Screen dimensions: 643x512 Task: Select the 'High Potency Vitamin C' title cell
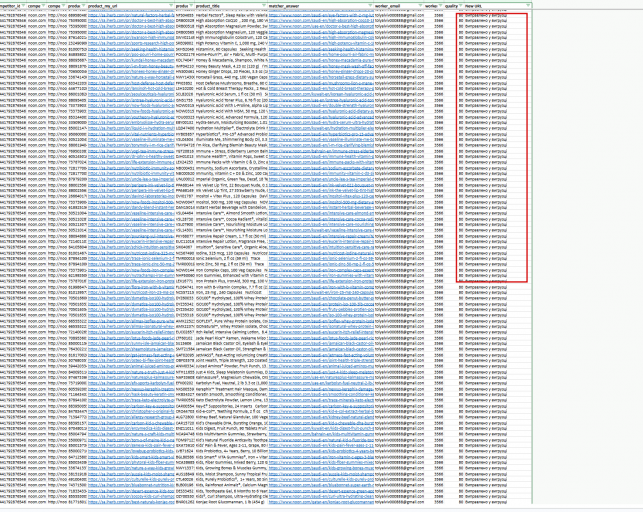pos(232,43)
